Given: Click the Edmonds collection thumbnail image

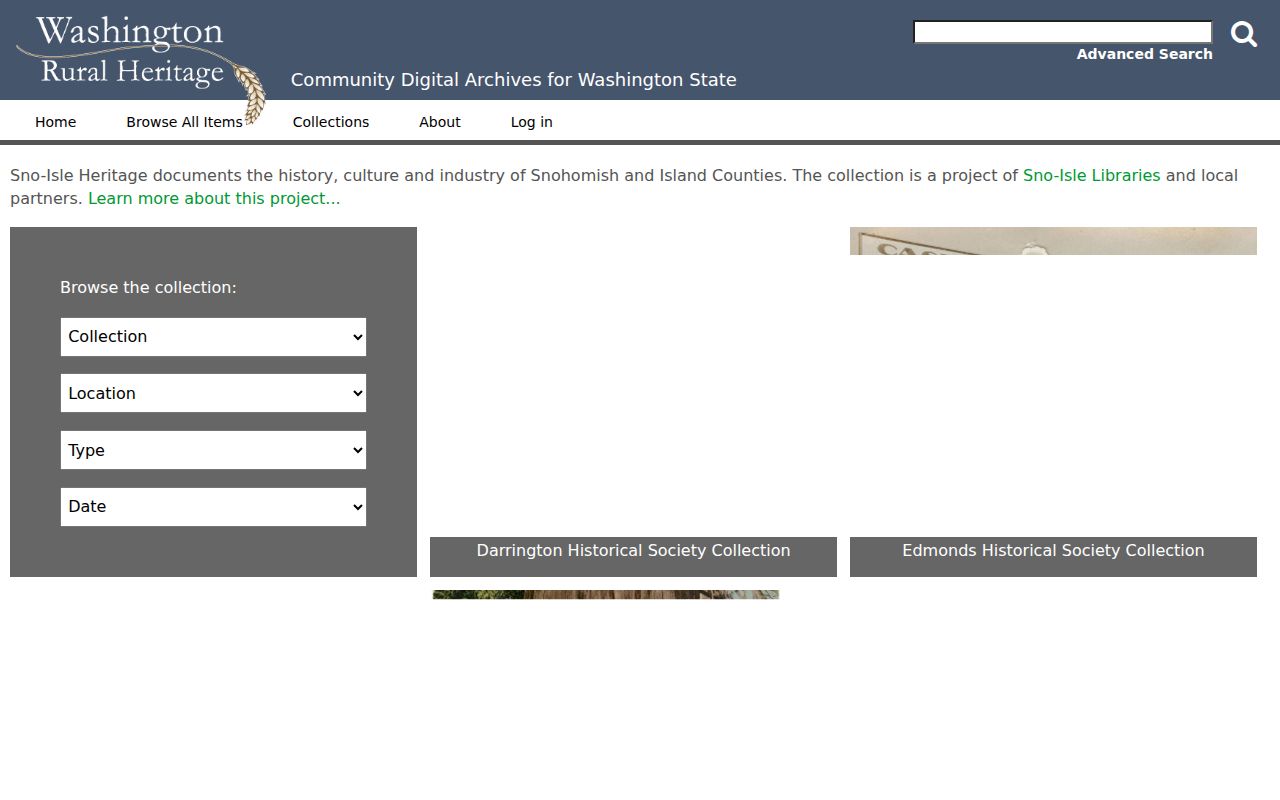Looking at the screenshot, I should pos(1053,241).
